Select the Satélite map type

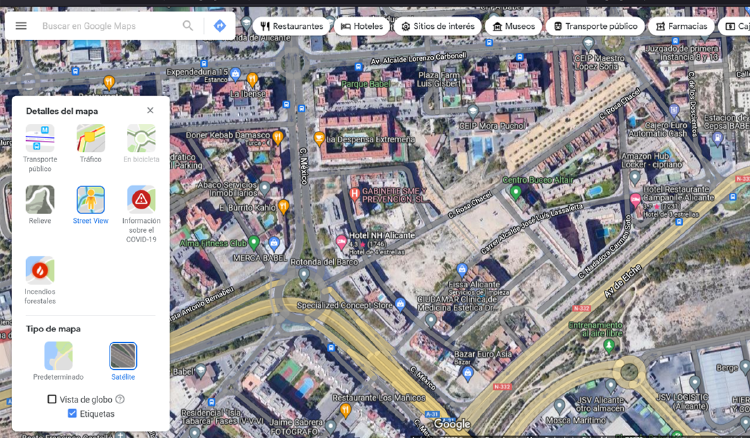pos(123,356)
